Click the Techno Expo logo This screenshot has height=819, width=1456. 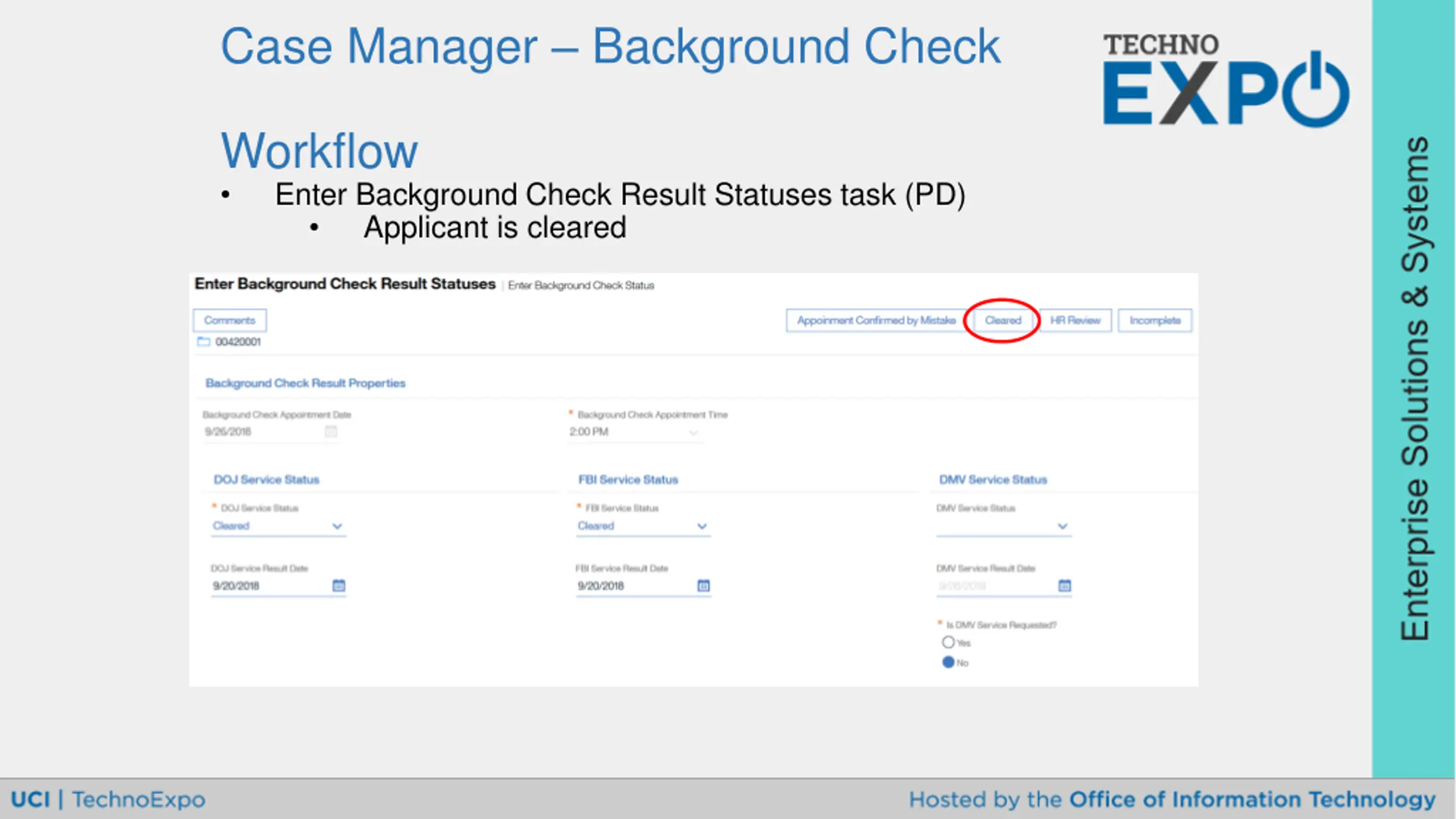point(1226,80)
